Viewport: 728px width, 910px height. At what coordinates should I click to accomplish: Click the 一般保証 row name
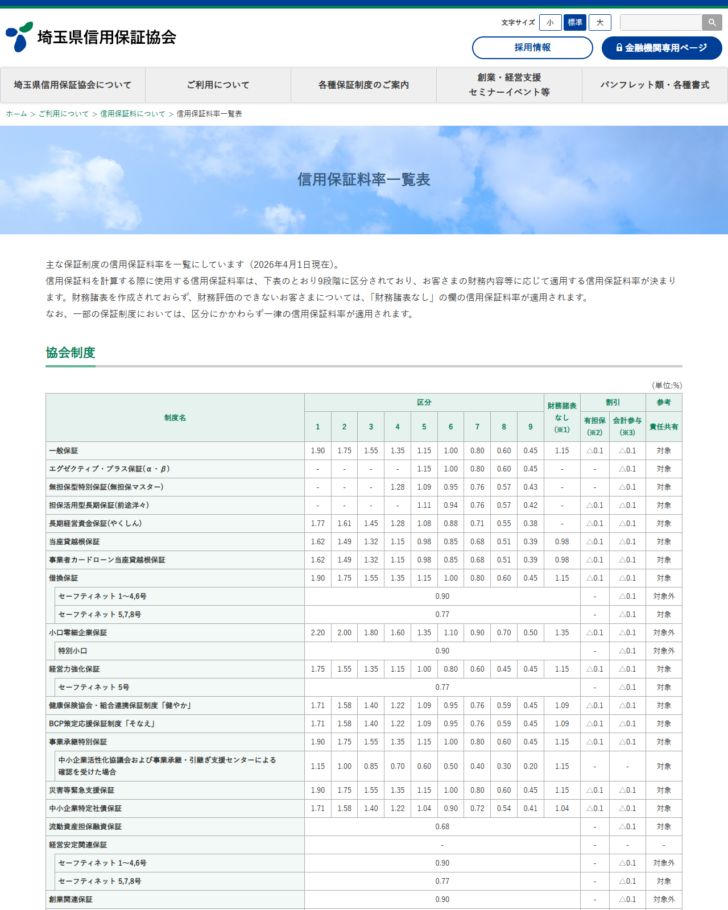pos(63,450)
